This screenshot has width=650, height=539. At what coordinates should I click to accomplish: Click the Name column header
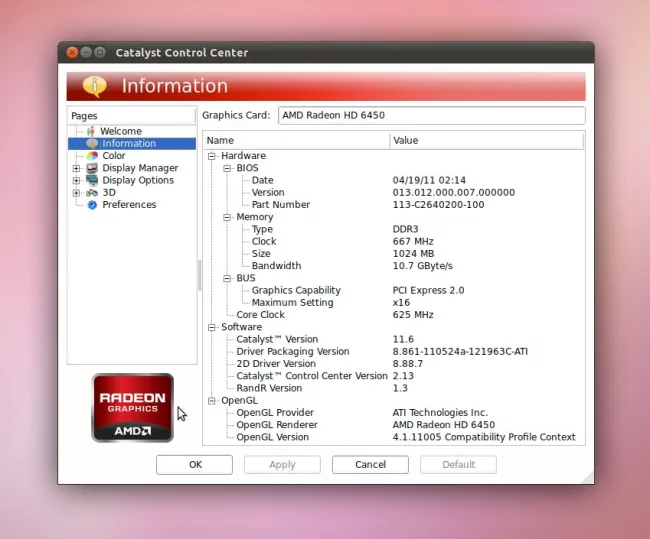(x=296, y=141)
